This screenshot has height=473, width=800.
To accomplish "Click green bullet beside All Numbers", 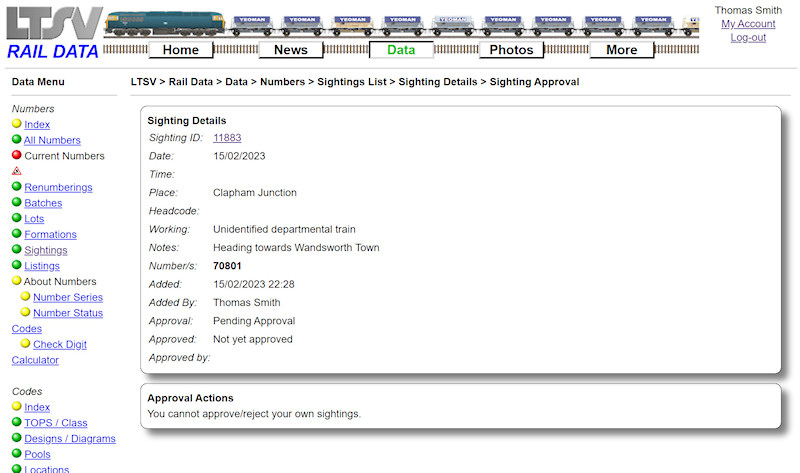I will [17, 139].
